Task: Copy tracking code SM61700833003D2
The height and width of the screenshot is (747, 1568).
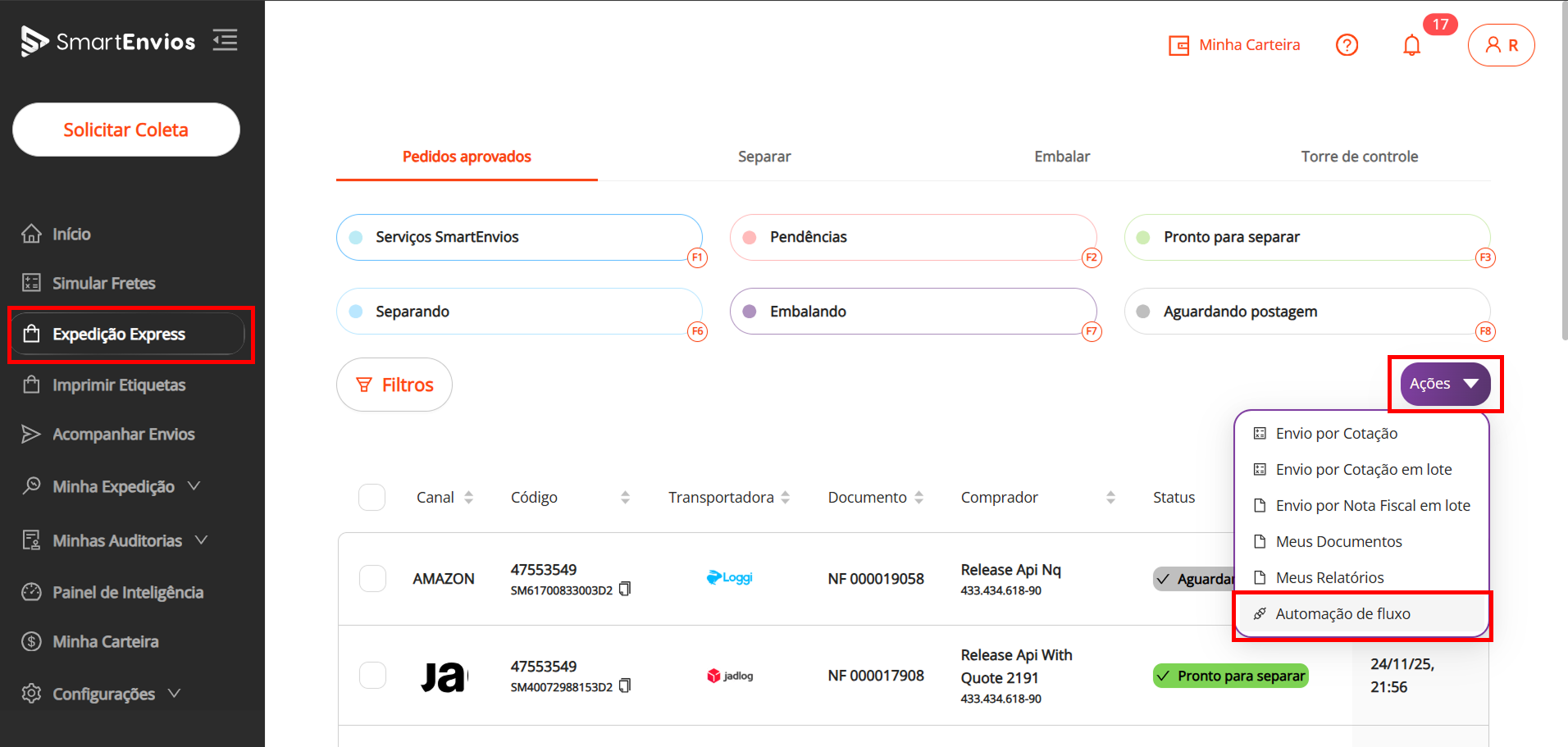Action: point(625,589)
